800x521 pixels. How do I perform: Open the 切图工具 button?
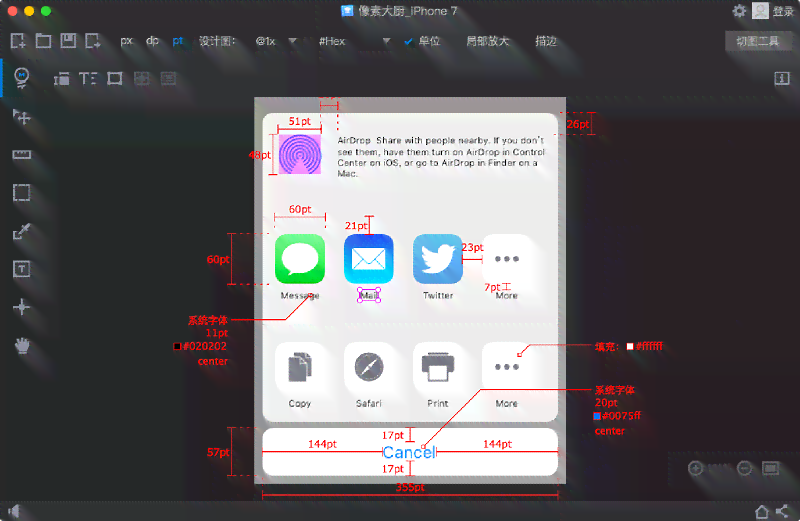coord(758,41)
